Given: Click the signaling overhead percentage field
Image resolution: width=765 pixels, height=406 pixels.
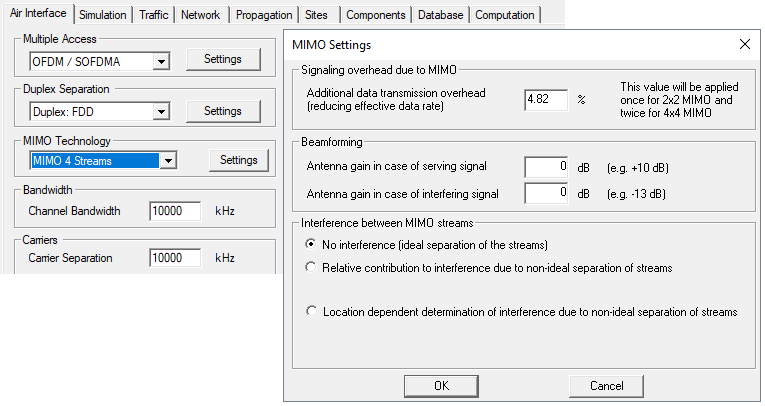Looking at the screenshot, I should tap(546, 100).
